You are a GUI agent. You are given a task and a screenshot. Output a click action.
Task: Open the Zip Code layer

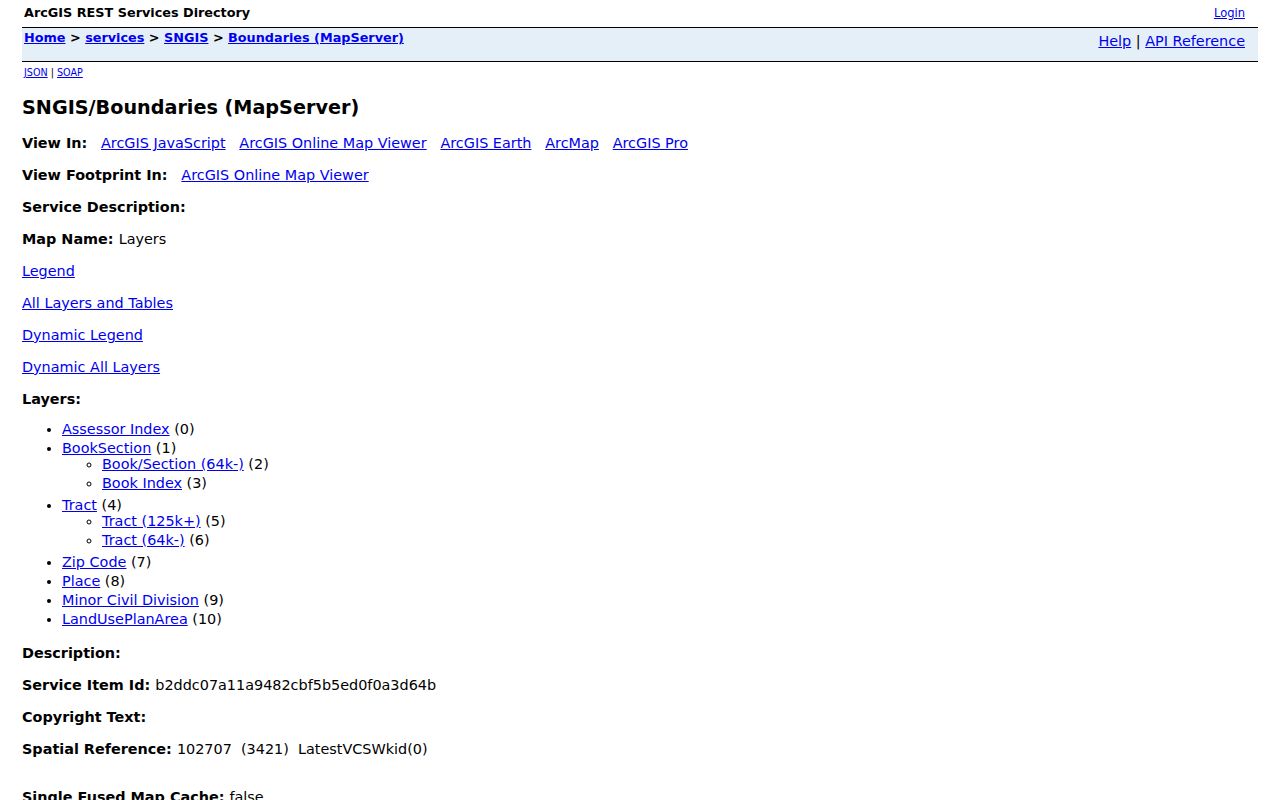(94, 562)
